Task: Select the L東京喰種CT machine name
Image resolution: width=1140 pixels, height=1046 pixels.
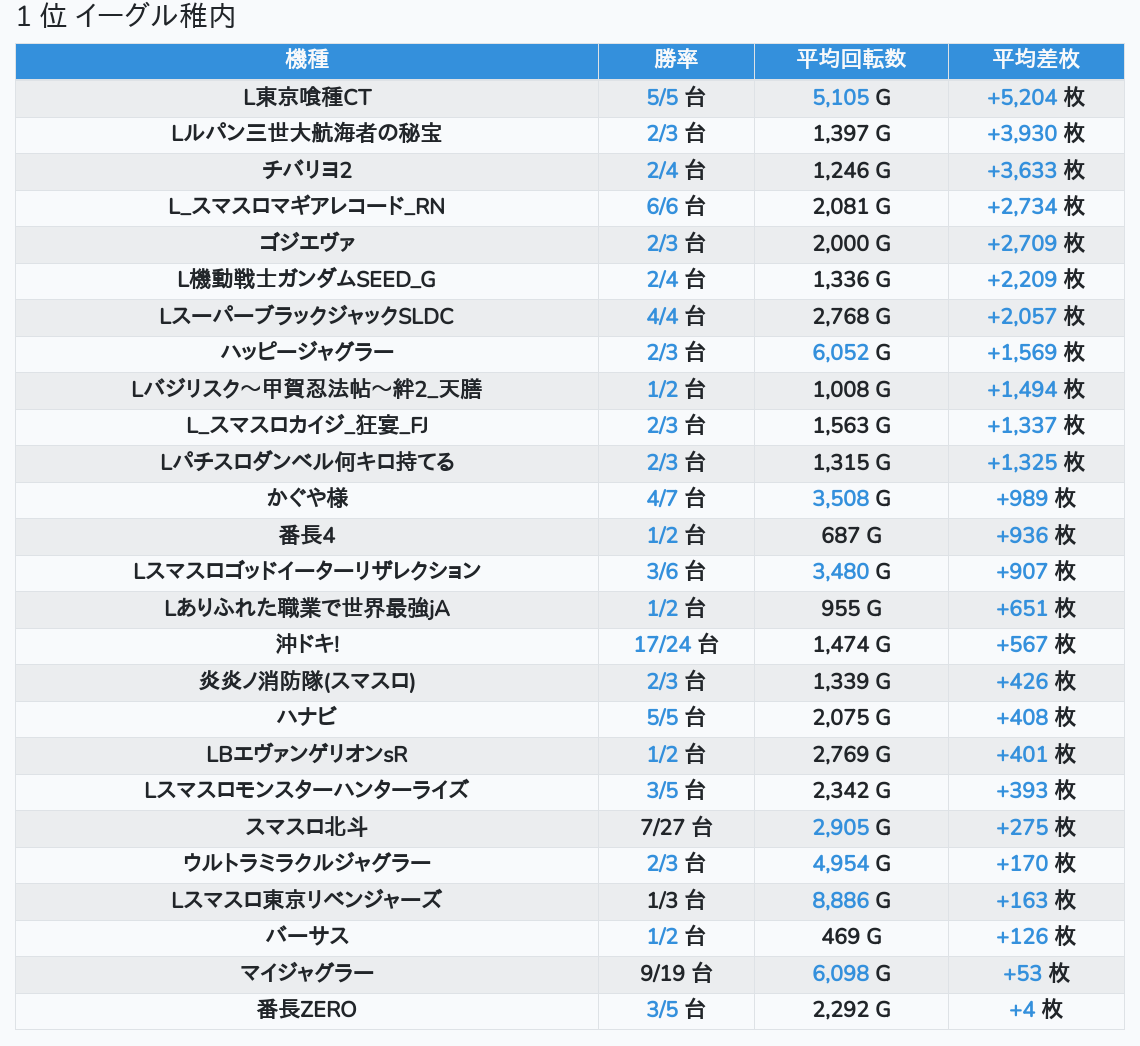Action: pyautogui.click(x=307, y=97)
